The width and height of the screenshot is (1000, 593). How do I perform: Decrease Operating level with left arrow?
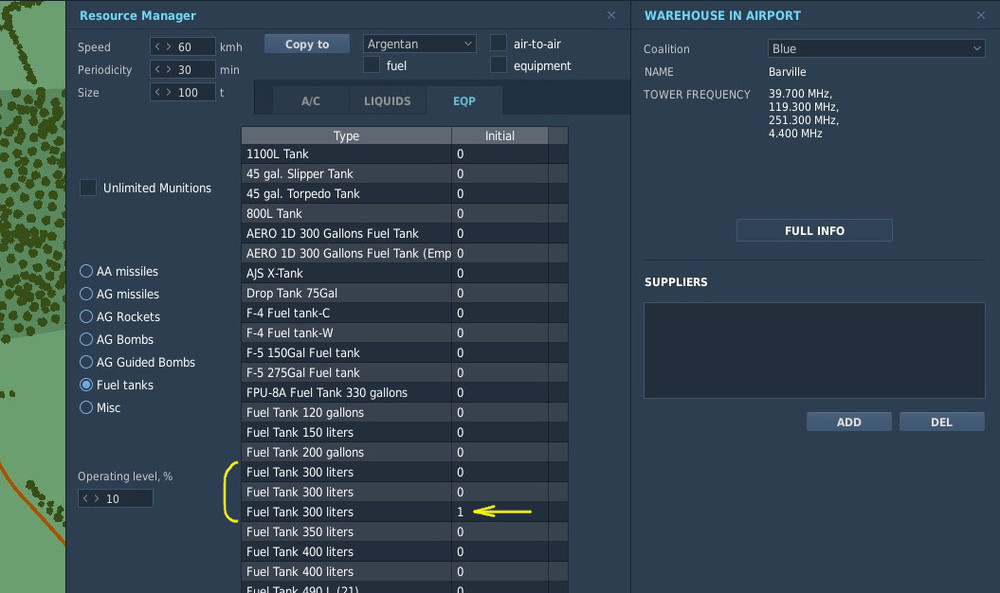pos(85,499)
